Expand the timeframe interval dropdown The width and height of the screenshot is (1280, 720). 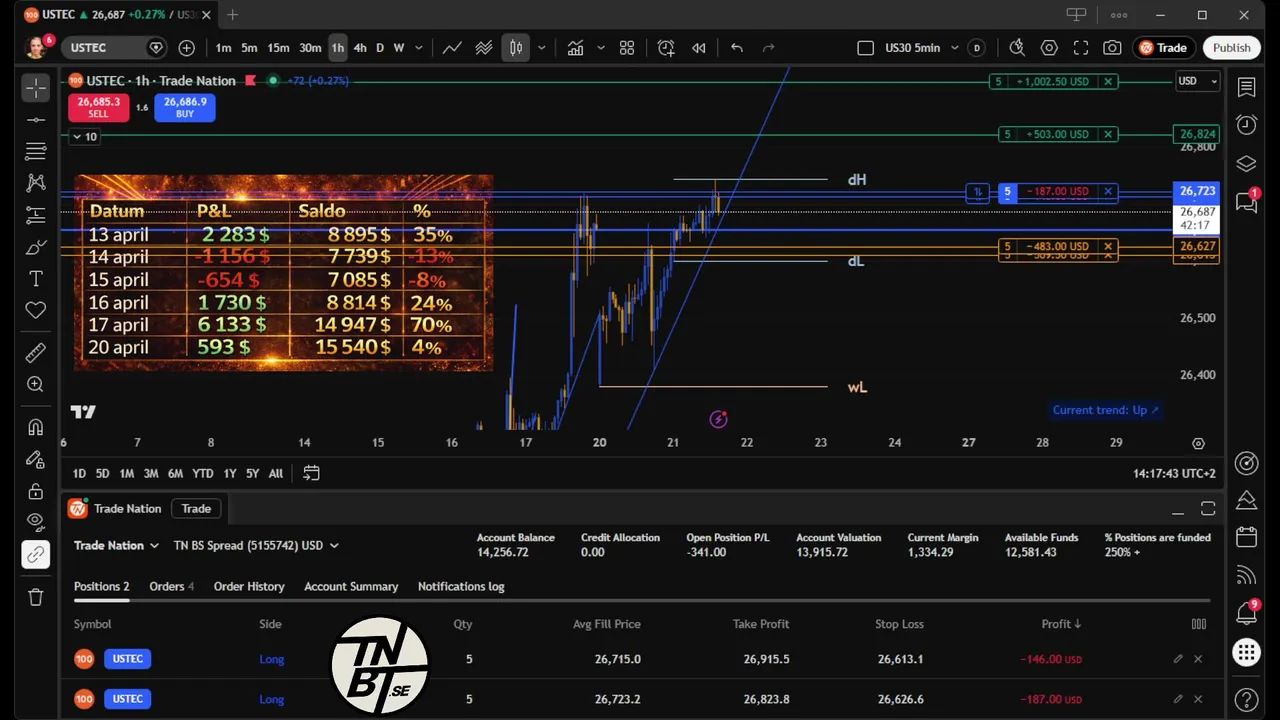(419, 48)
